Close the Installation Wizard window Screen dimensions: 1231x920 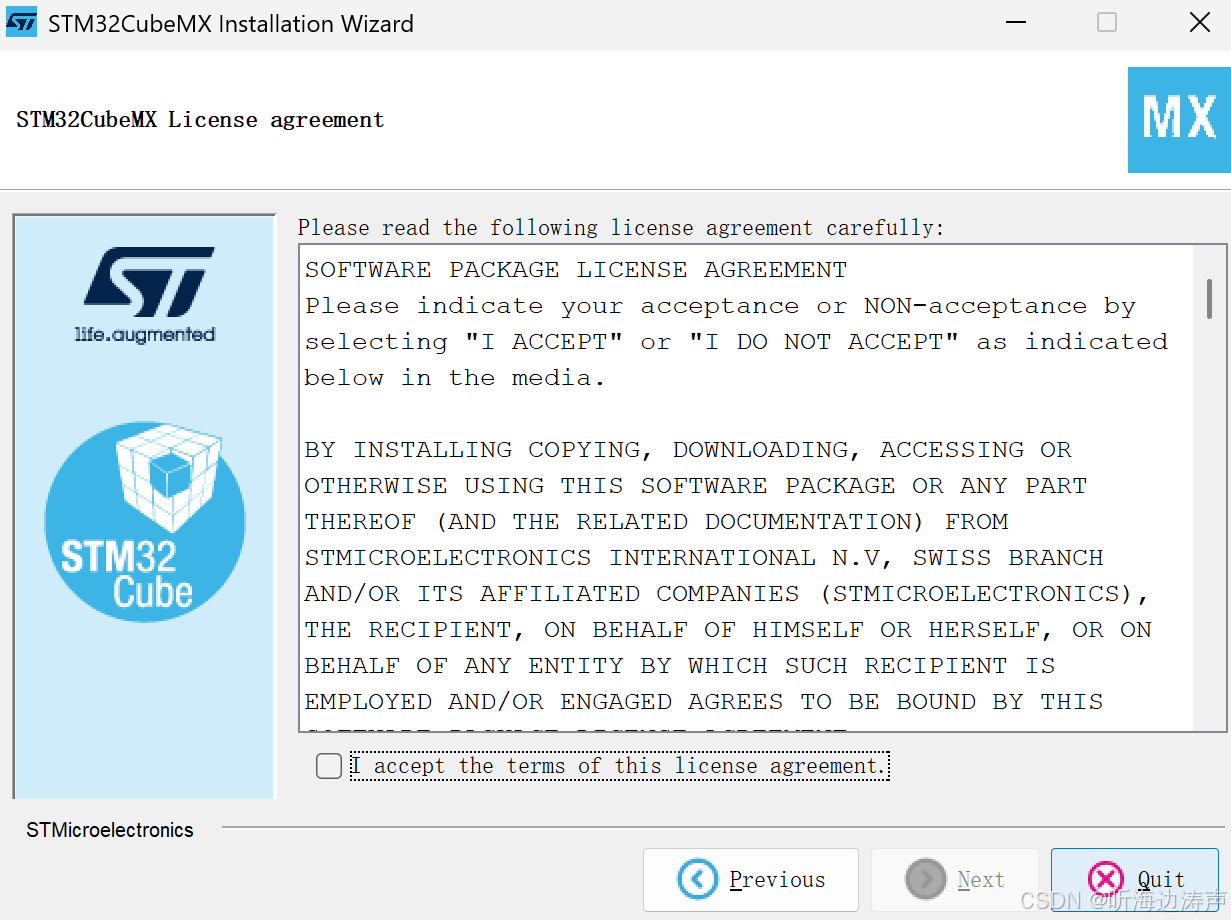(1199, 23)
